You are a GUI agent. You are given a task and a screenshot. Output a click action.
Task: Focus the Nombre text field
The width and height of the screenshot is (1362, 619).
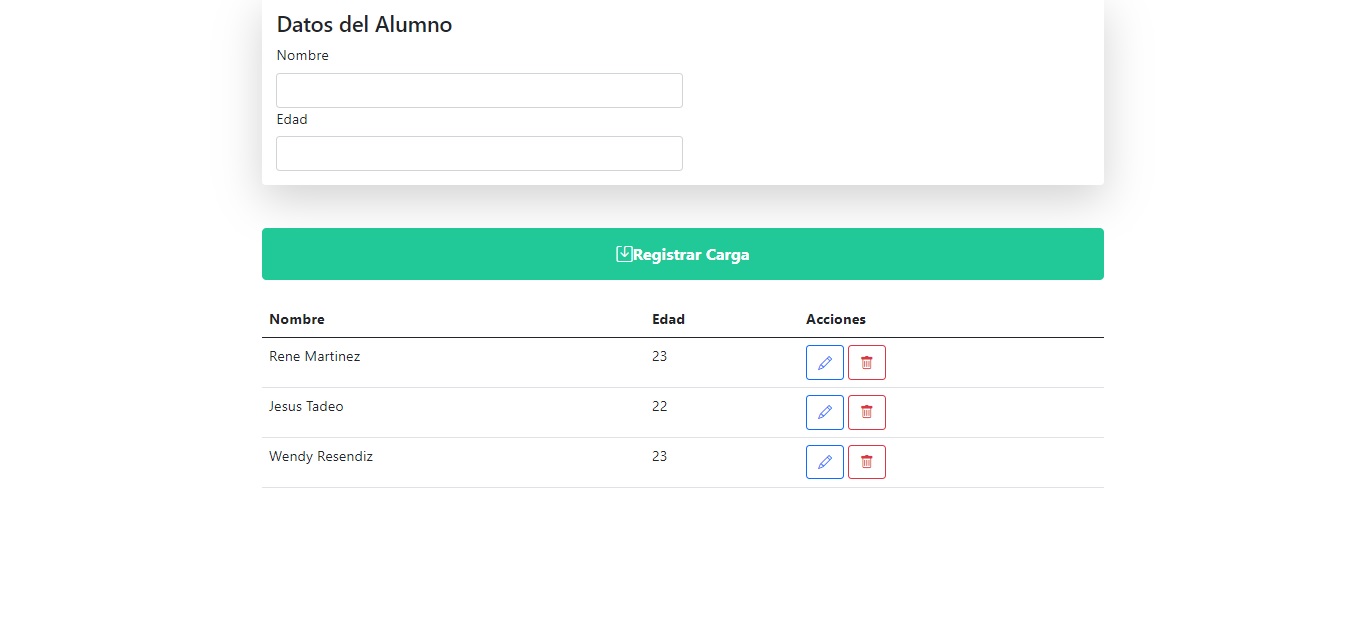pyautogui.click(x=479, y=90)
